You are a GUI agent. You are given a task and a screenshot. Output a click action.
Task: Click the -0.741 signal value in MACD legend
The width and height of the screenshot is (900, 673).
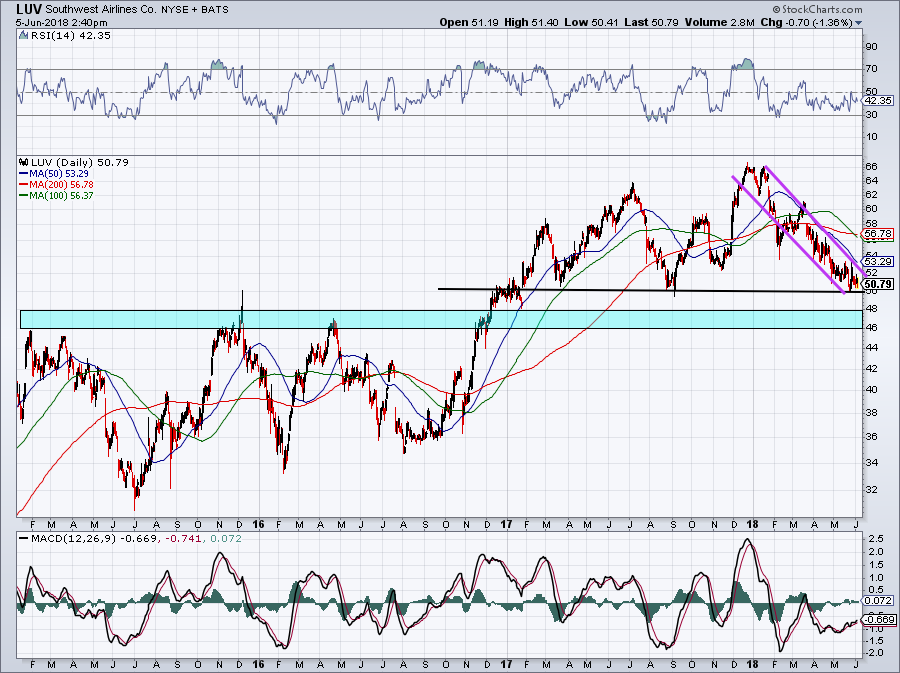[x=184, y=539]
